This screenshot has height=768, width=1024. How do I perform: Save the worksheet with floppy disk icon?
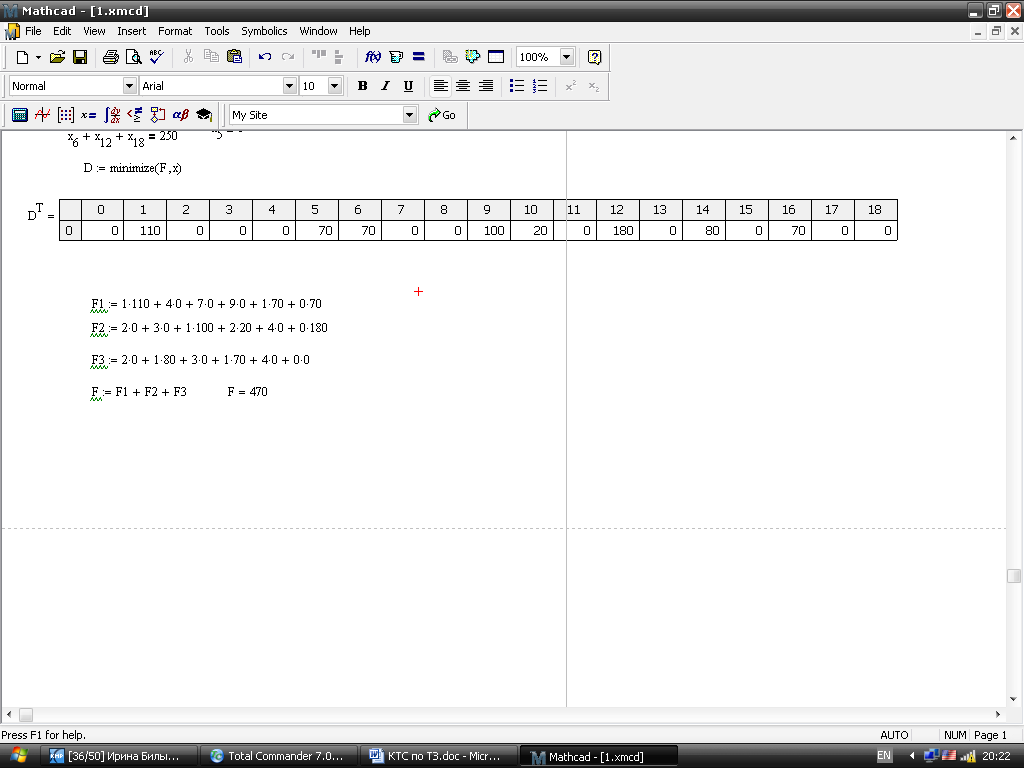(80, 57)
